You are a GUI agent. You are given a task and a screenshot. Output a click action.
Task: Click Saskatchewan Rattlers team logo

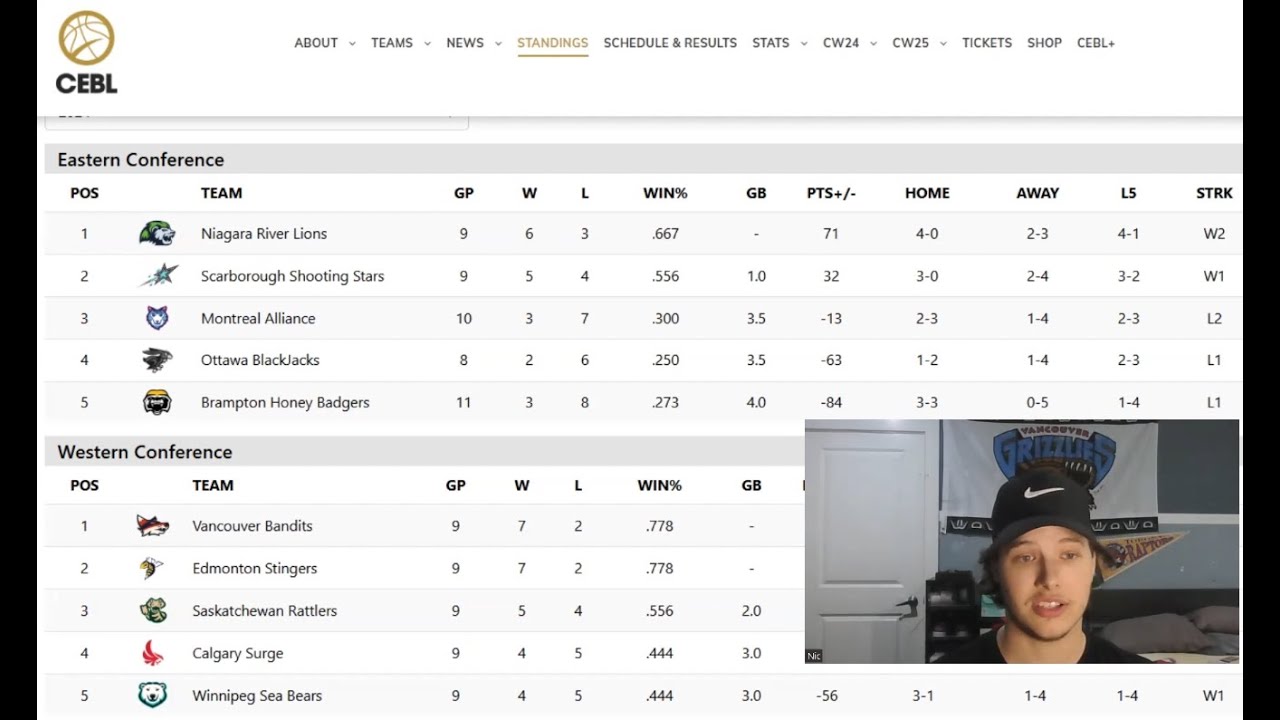[152, 610]
